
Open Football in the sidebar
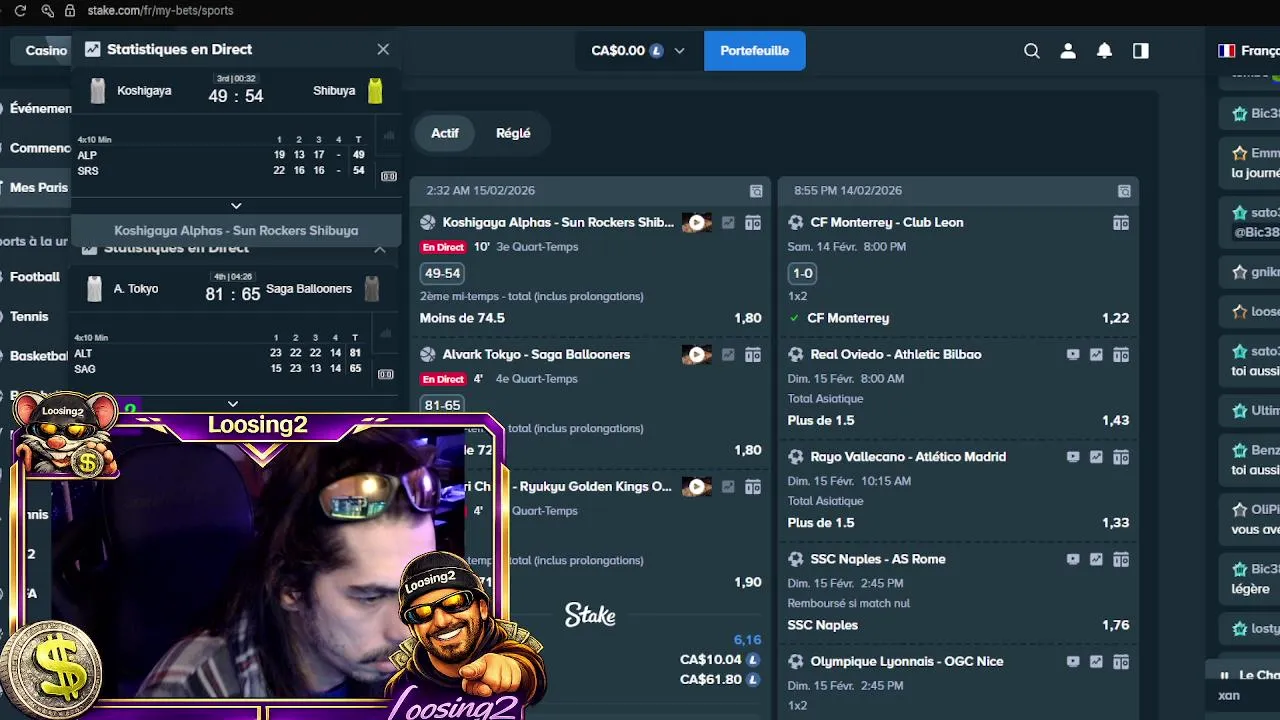click(x=35, y=277)
